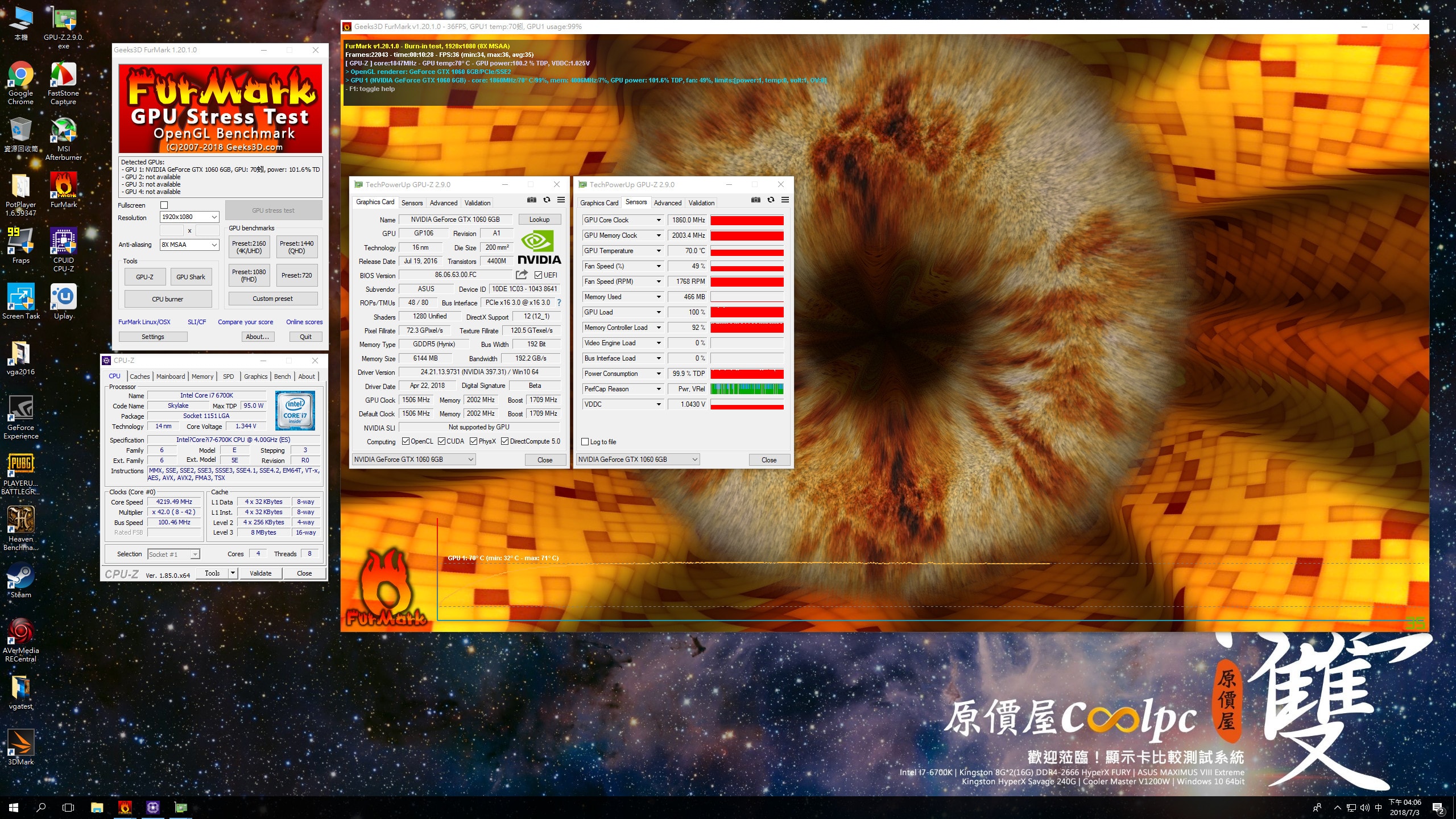Click FurMark icon in Windows taskbar
Image resolution: width=1456 pixels, height=819 pixels.
pos(125,807)
